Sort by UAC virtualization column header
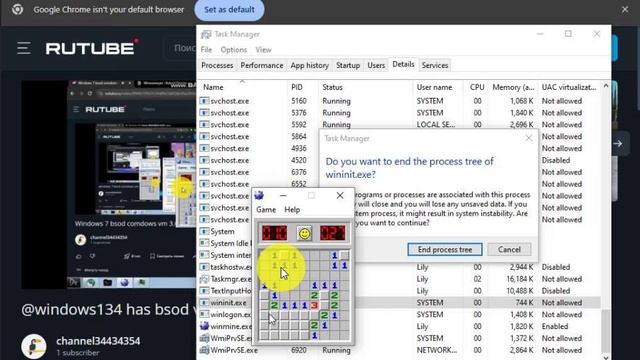This screenshot has height=360, width=640. click(x=569, y=87)
